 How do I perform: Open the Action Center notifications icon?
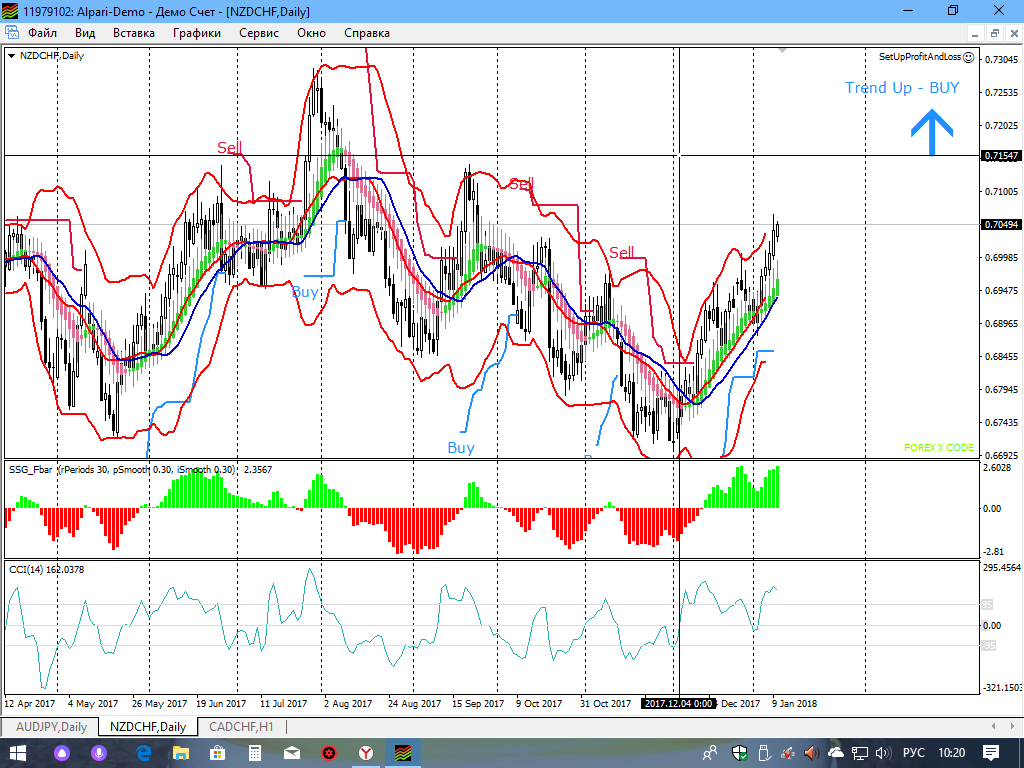(991, 753)
